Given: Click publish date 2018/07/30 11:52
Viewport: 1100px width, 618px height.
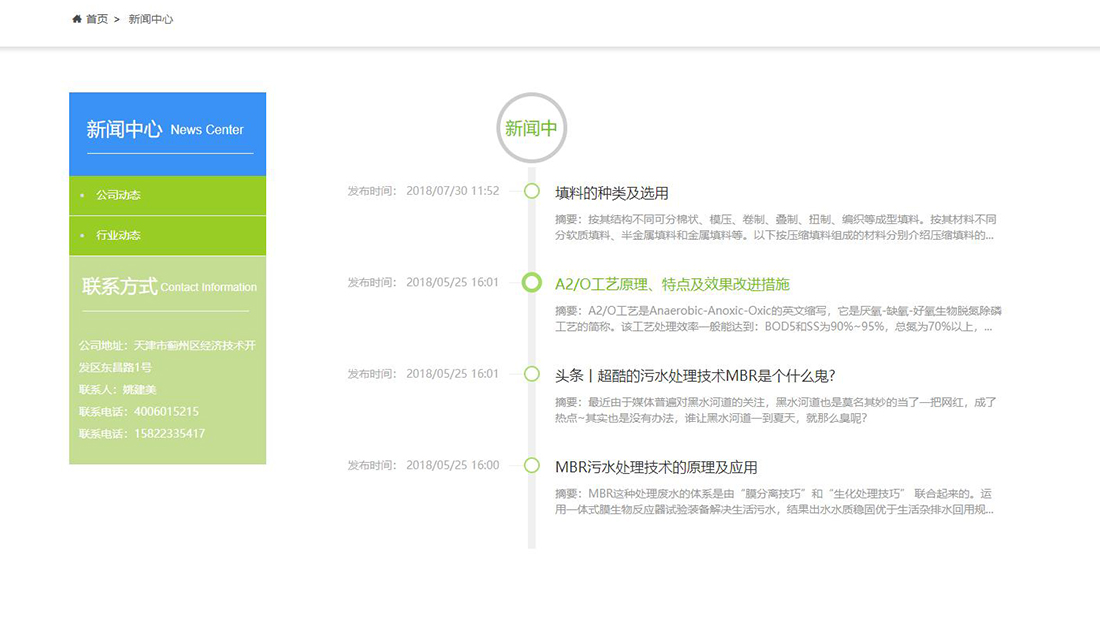Looking at the screenshot, I should point(452,191).
